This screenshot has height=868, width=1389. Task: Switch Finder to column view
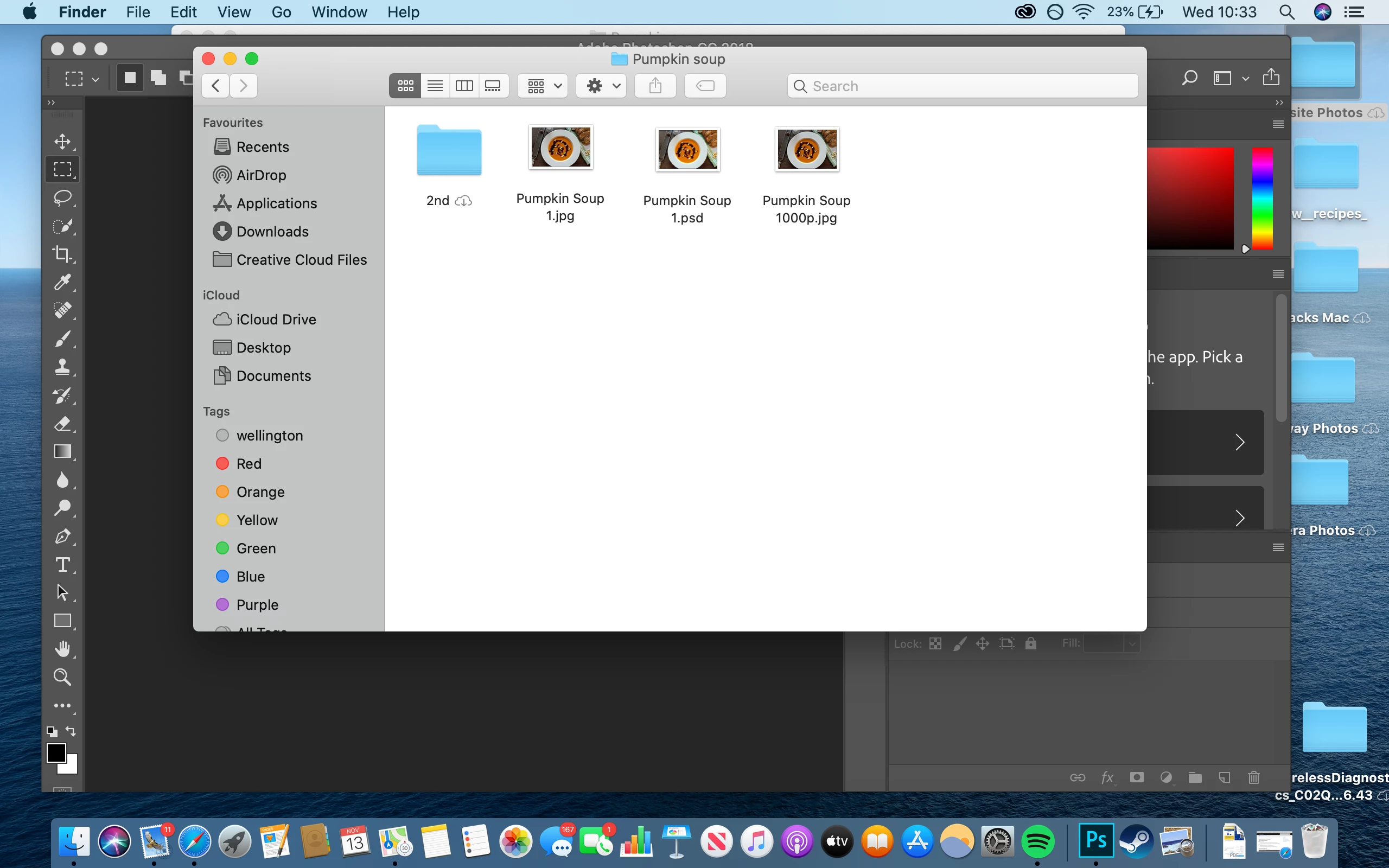point(464,86)
